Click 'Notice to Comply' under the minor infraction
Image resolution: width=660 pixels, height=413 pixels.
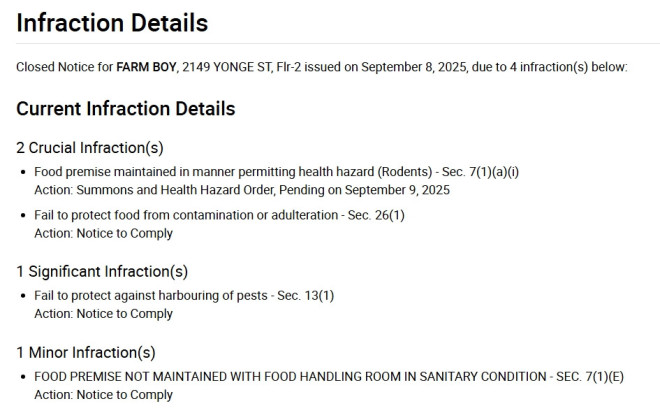coord(124,394)
